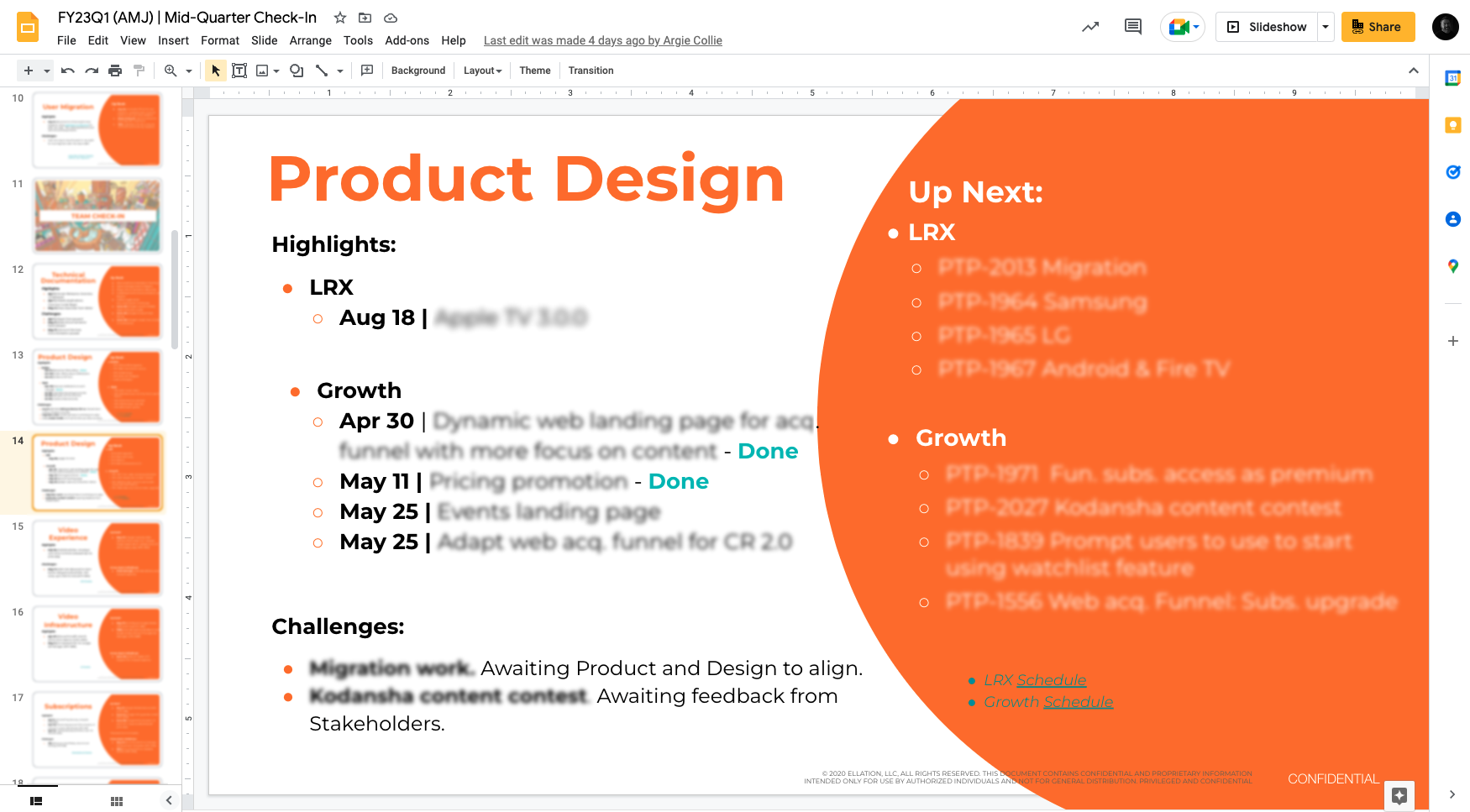Open the insert image dropdown arrow
1470x812 pixels.
pos(276,71)
